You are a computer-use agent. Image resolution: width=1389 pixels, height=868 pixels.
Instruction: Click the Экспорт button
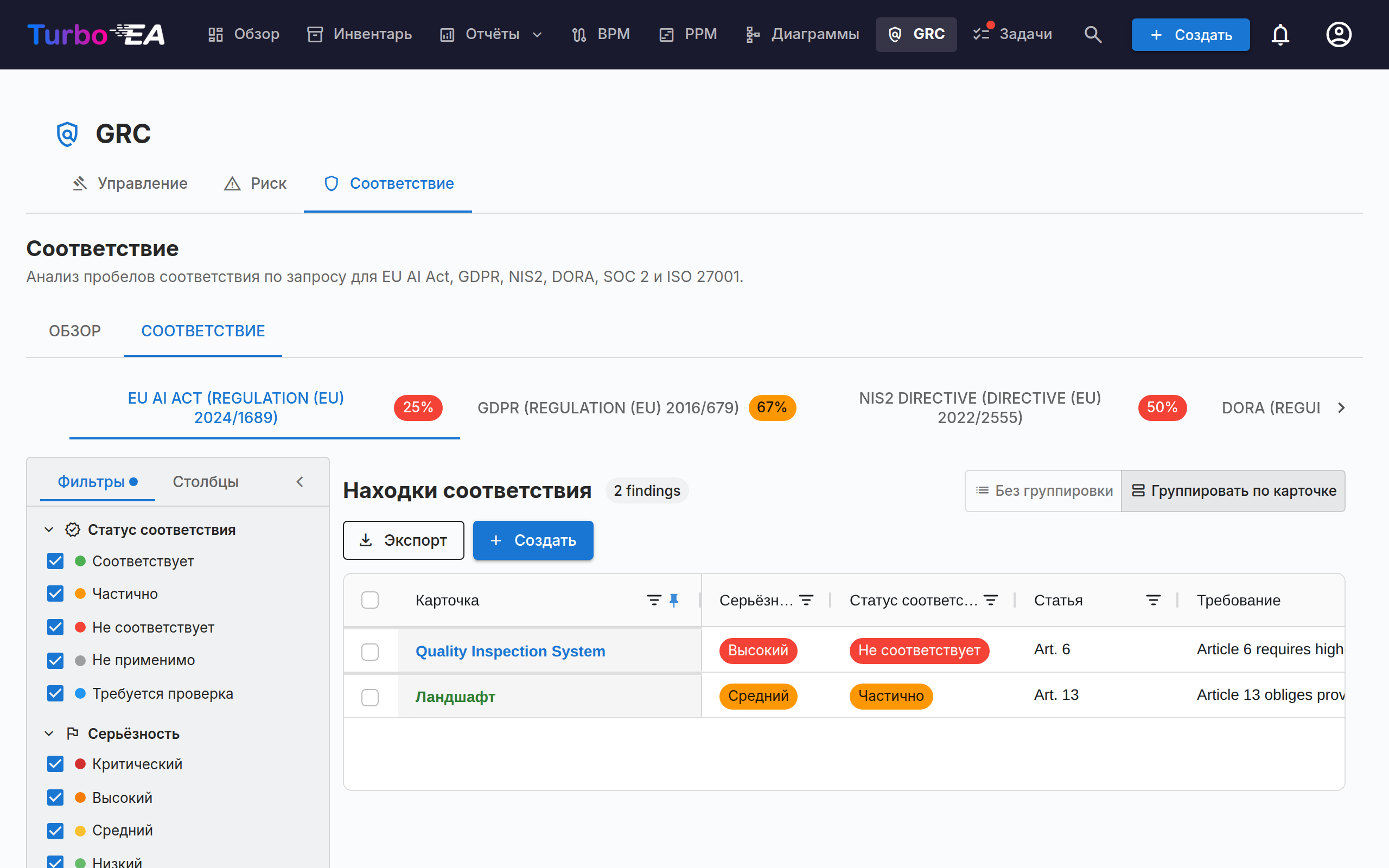pyautogui.click(x=404, y=540)
